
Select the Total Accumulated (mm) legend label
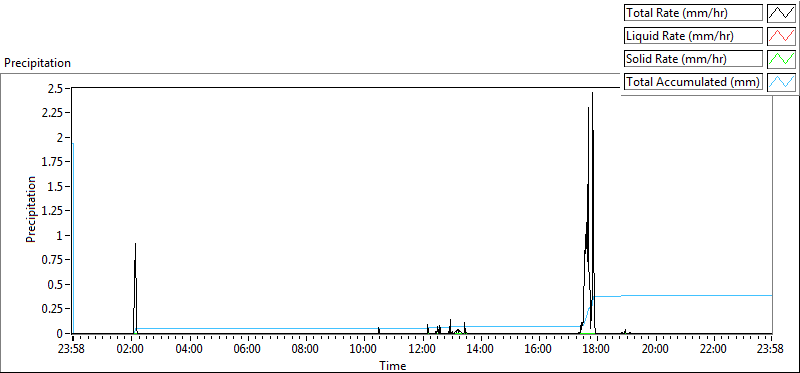(693, 82)
